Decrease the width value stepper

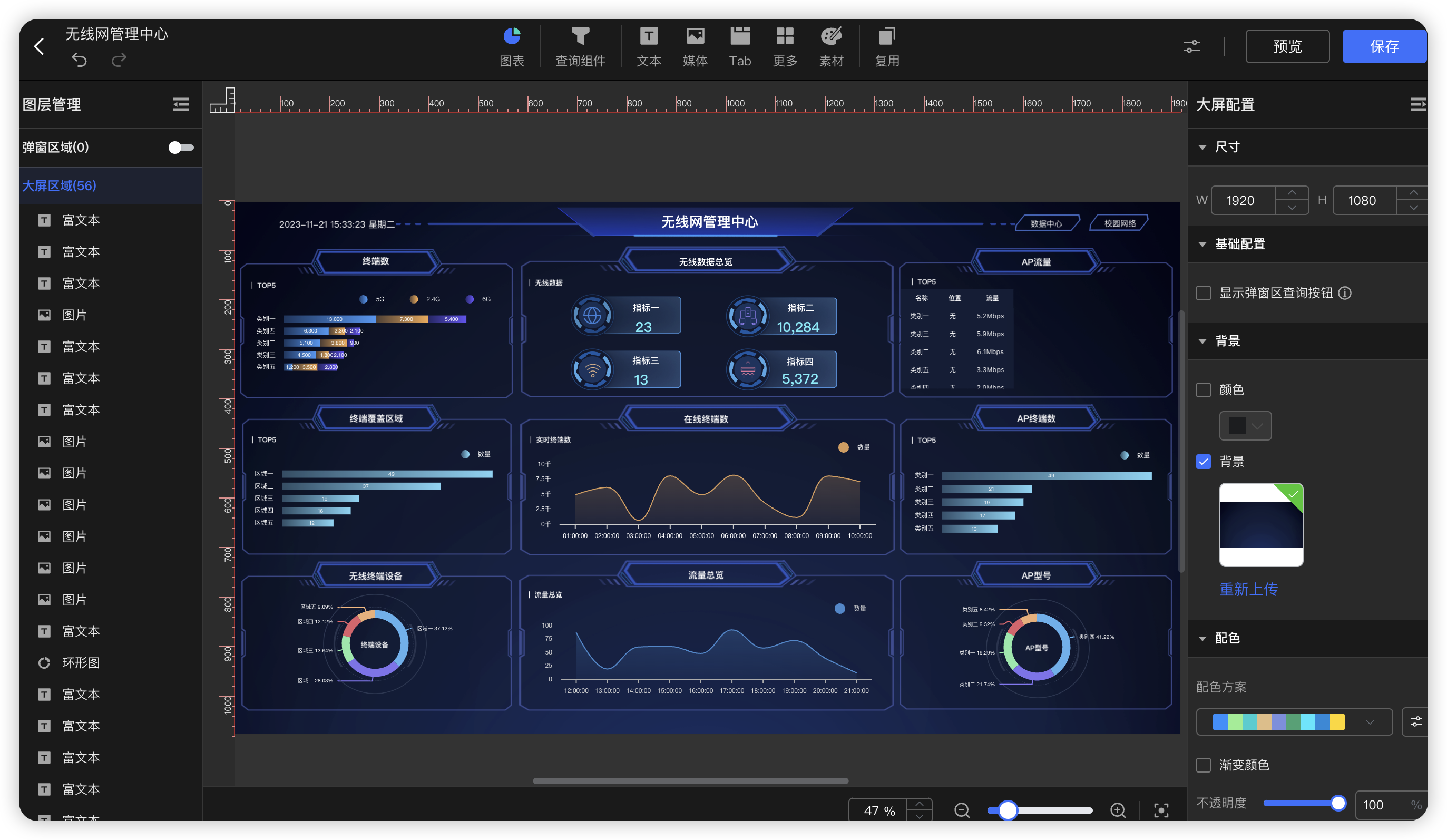click(1292, 207)
